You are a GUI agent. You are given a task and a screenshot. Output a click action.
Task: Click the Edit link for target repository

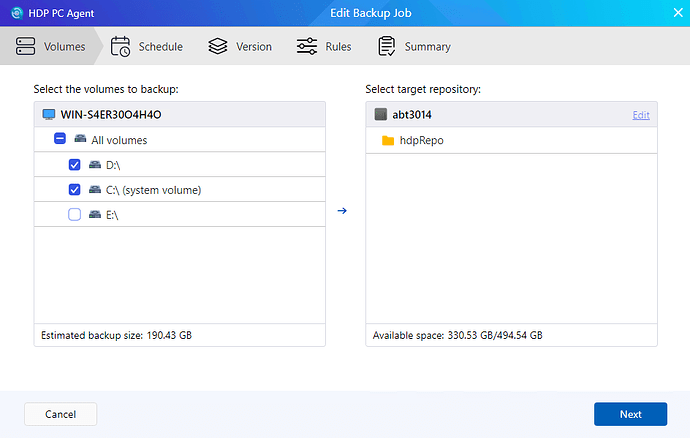pos(640,115)
